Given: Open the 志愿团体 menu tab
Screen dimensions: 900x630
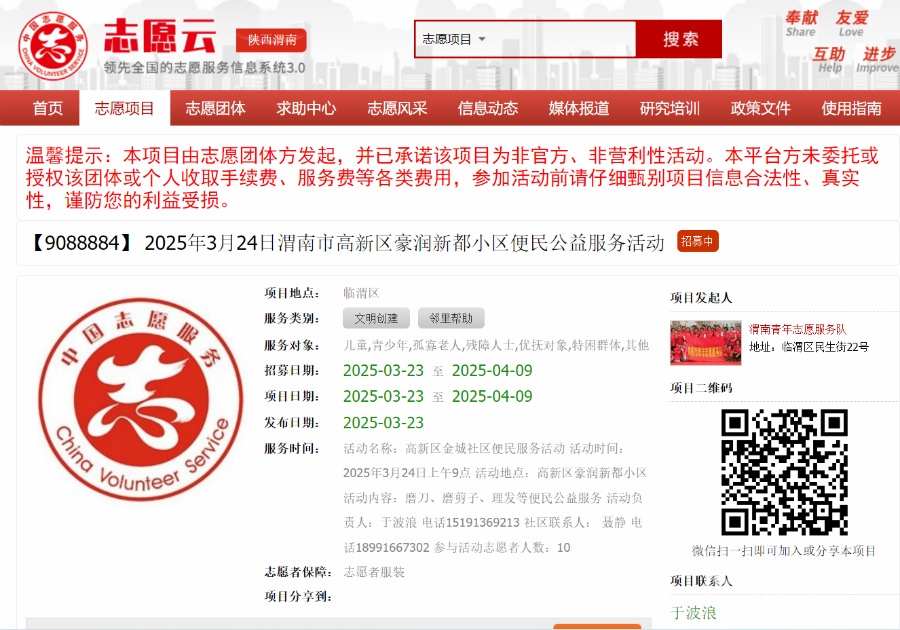Looking at the screenshot, I should click(215, 108).
